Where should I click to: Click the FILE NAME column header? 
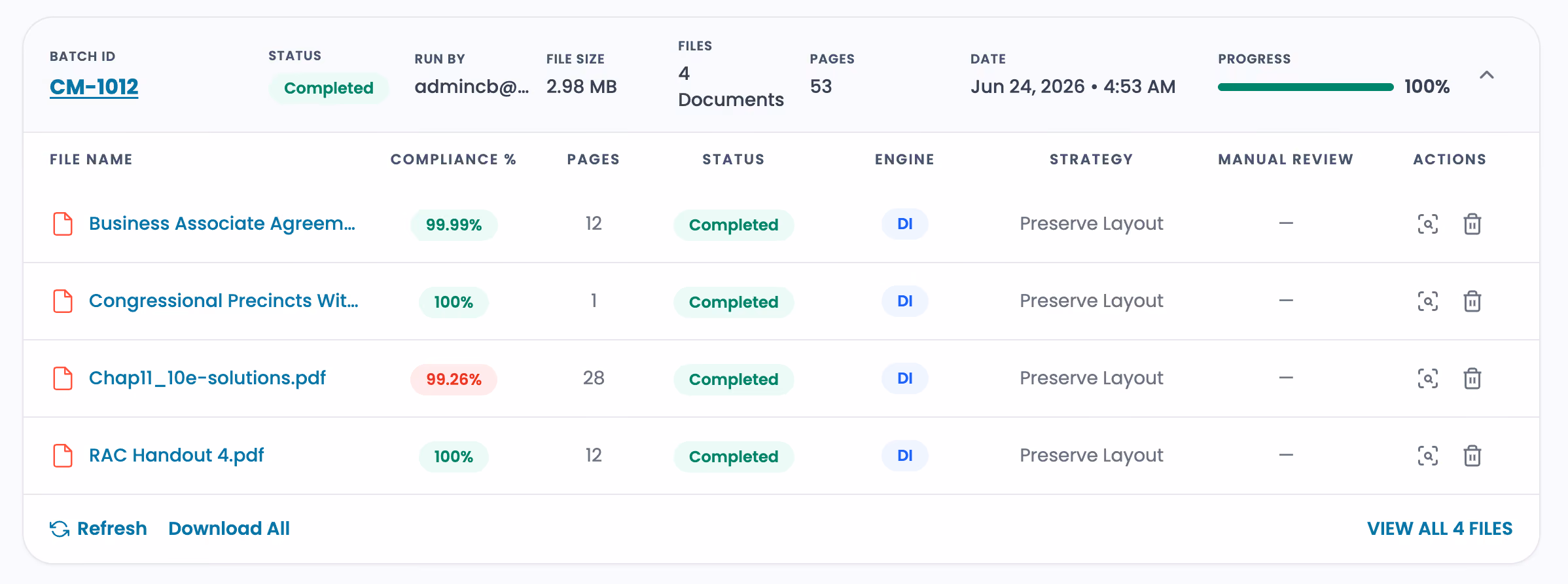point(91,159)
